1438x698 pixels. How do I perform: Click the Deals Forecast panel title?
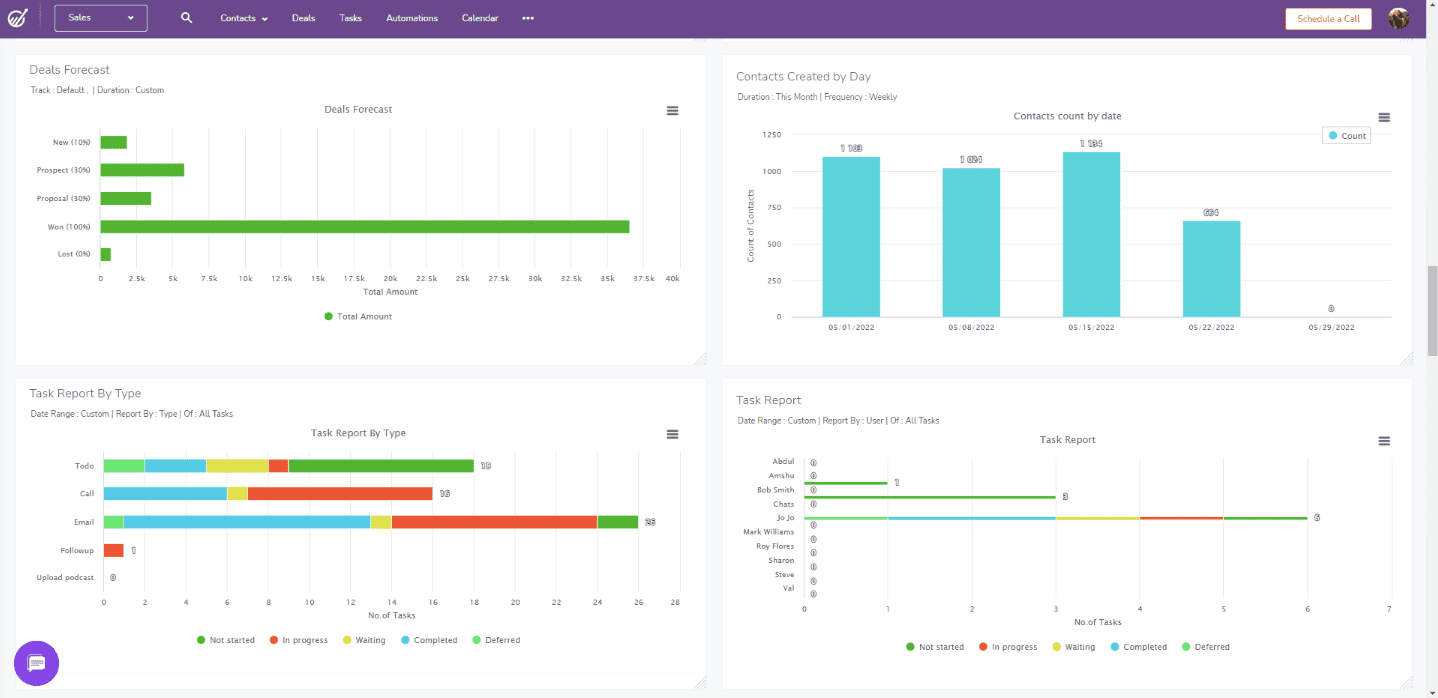coord(70,70)
